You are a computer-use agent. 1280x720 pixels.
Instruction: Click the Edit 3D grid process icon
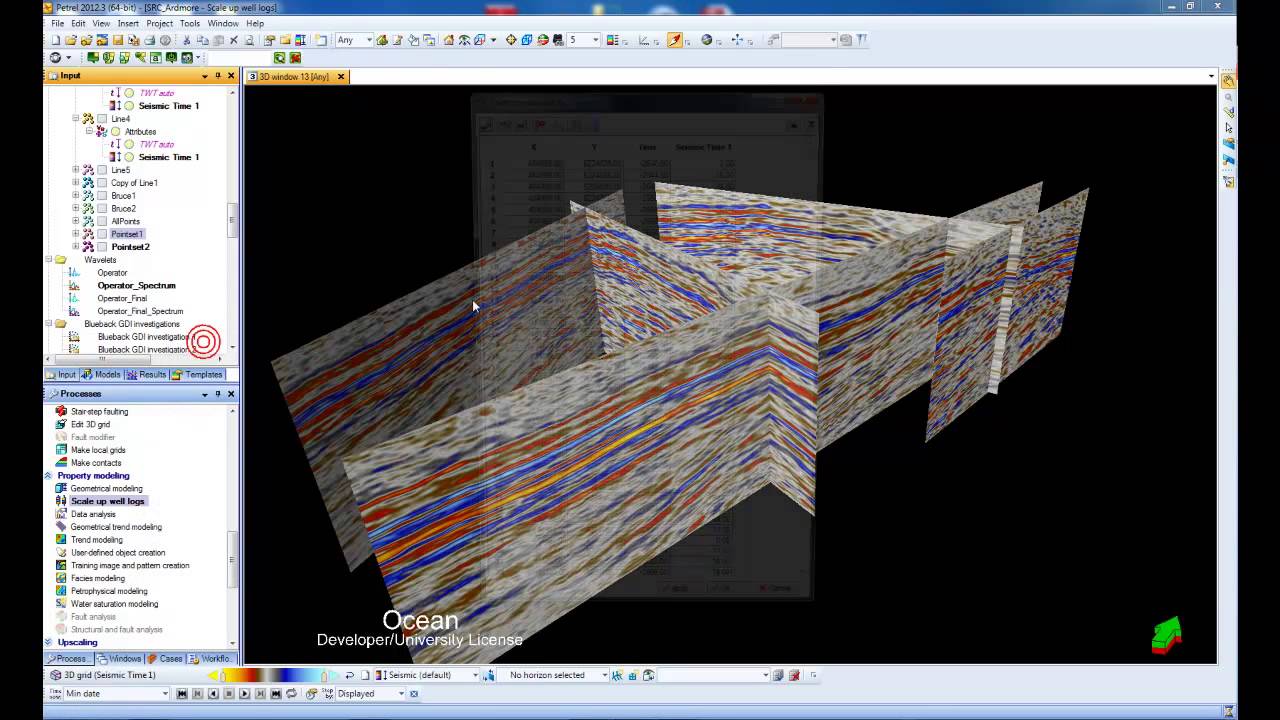(61, 424)
